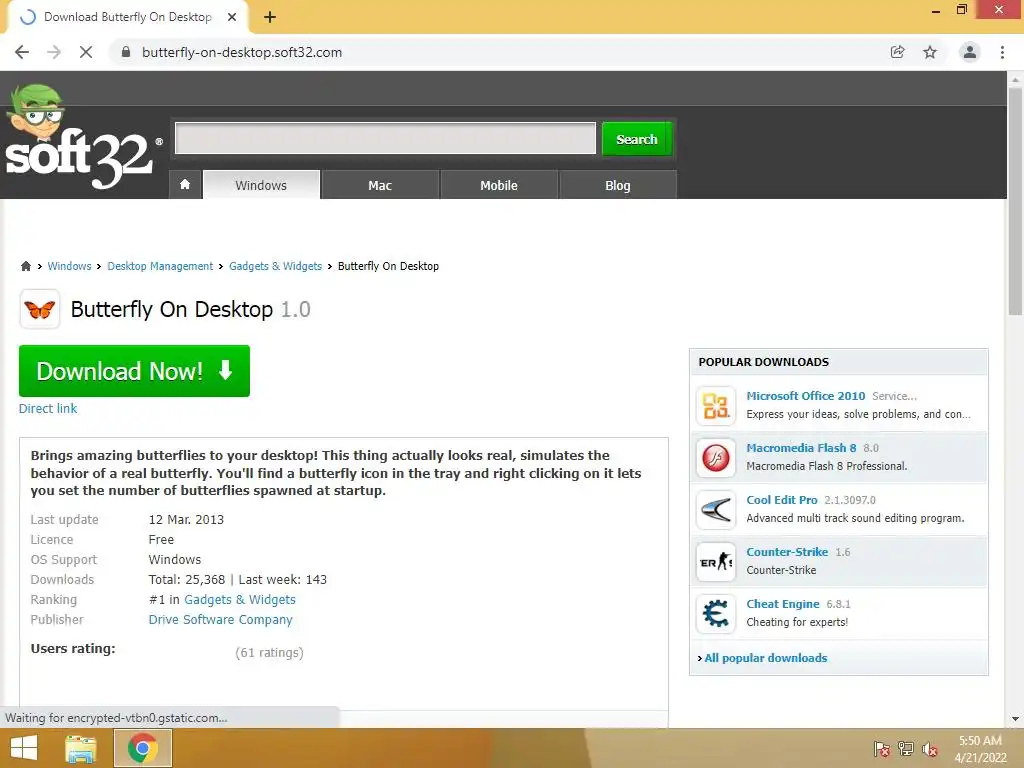The width and height of the screenshot is (1024, 768).
Task: Select the Windows navigation tab
Action: 261,185
